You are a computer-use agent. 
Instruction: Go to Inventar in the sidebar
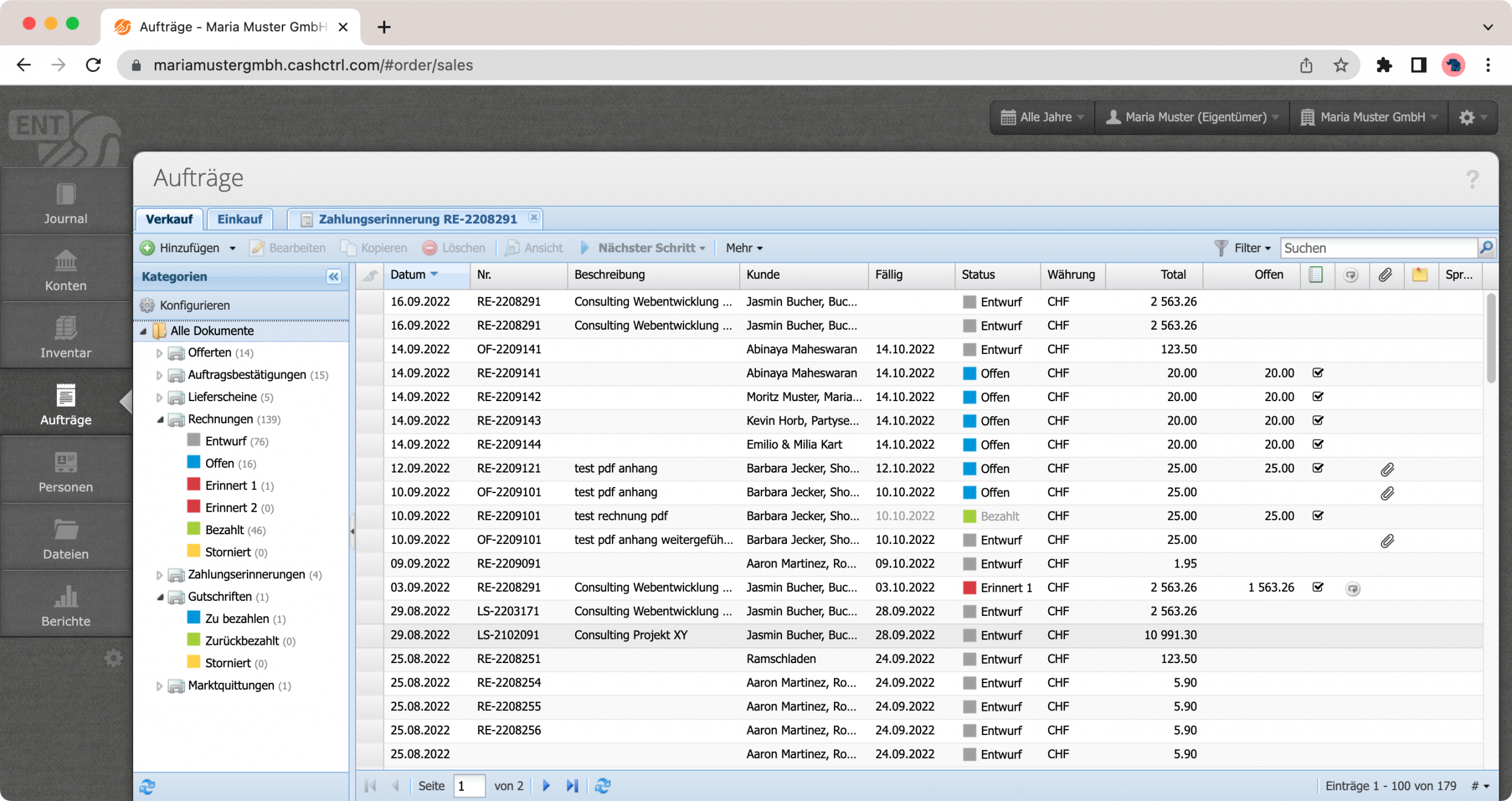[65, 338]
